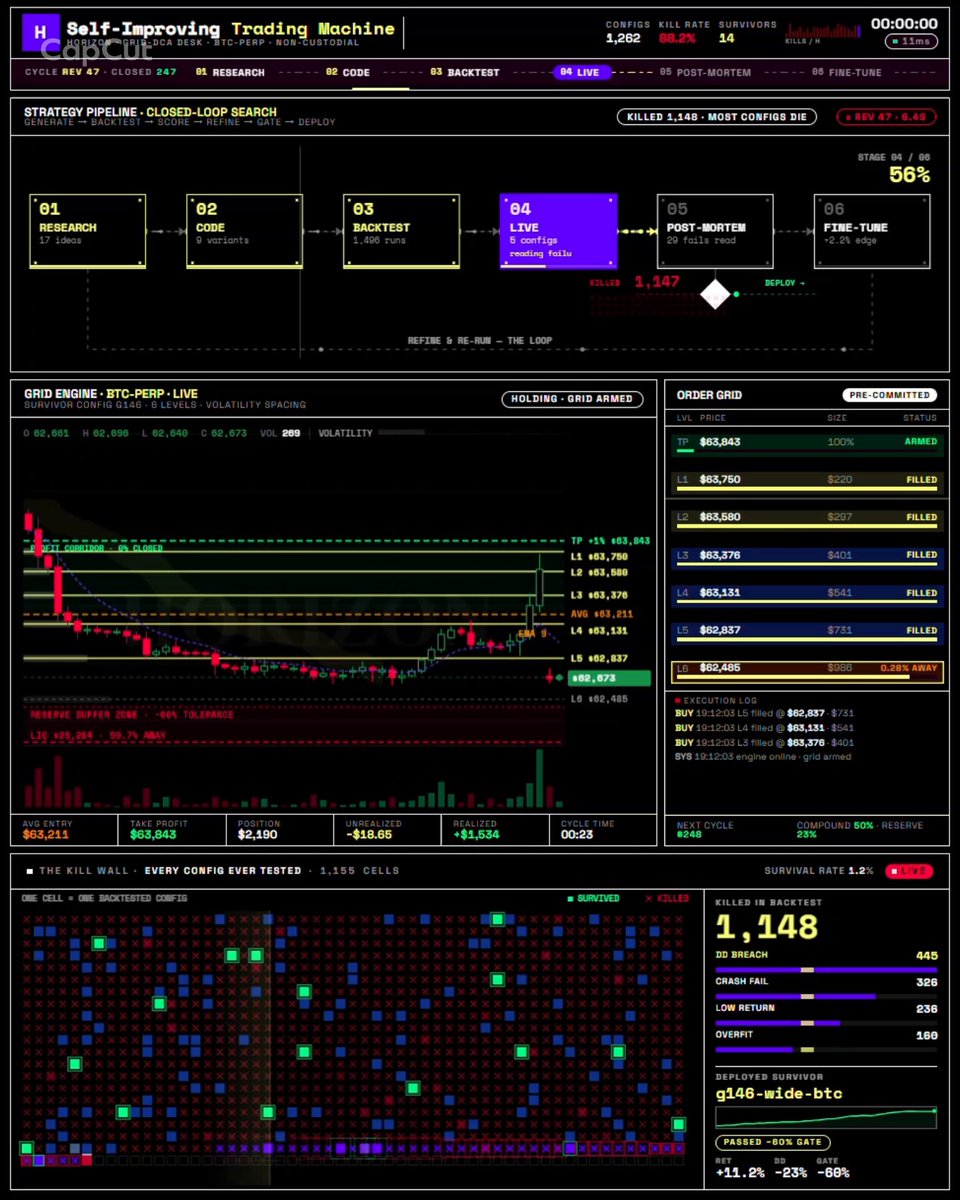960x1200 pixels.
Task: Click the 'HOLDING · GRID ARMED' status pill
Action: 571,399
